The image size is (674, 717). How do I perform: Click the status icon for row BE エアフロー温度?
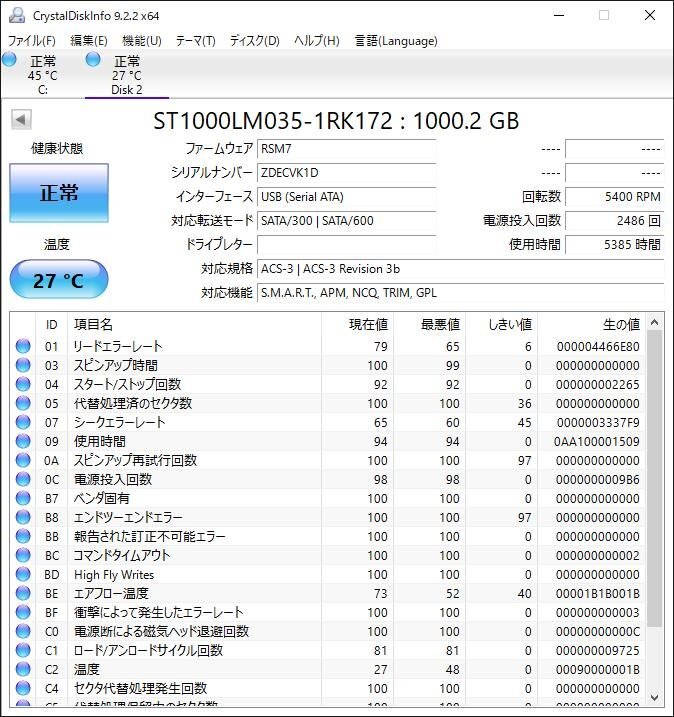23,593
